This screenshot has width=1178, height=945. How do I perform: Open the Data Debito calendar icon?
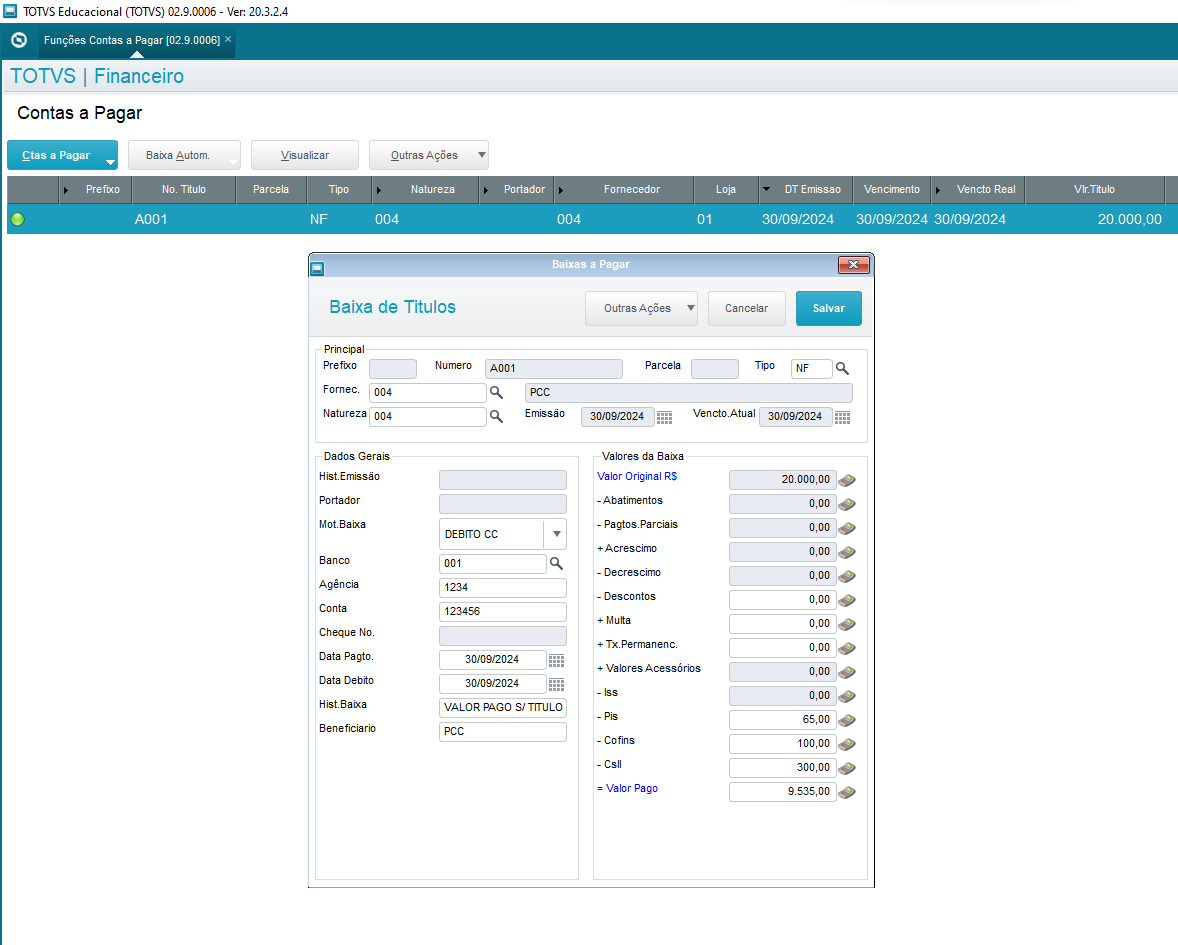[556, 684]
